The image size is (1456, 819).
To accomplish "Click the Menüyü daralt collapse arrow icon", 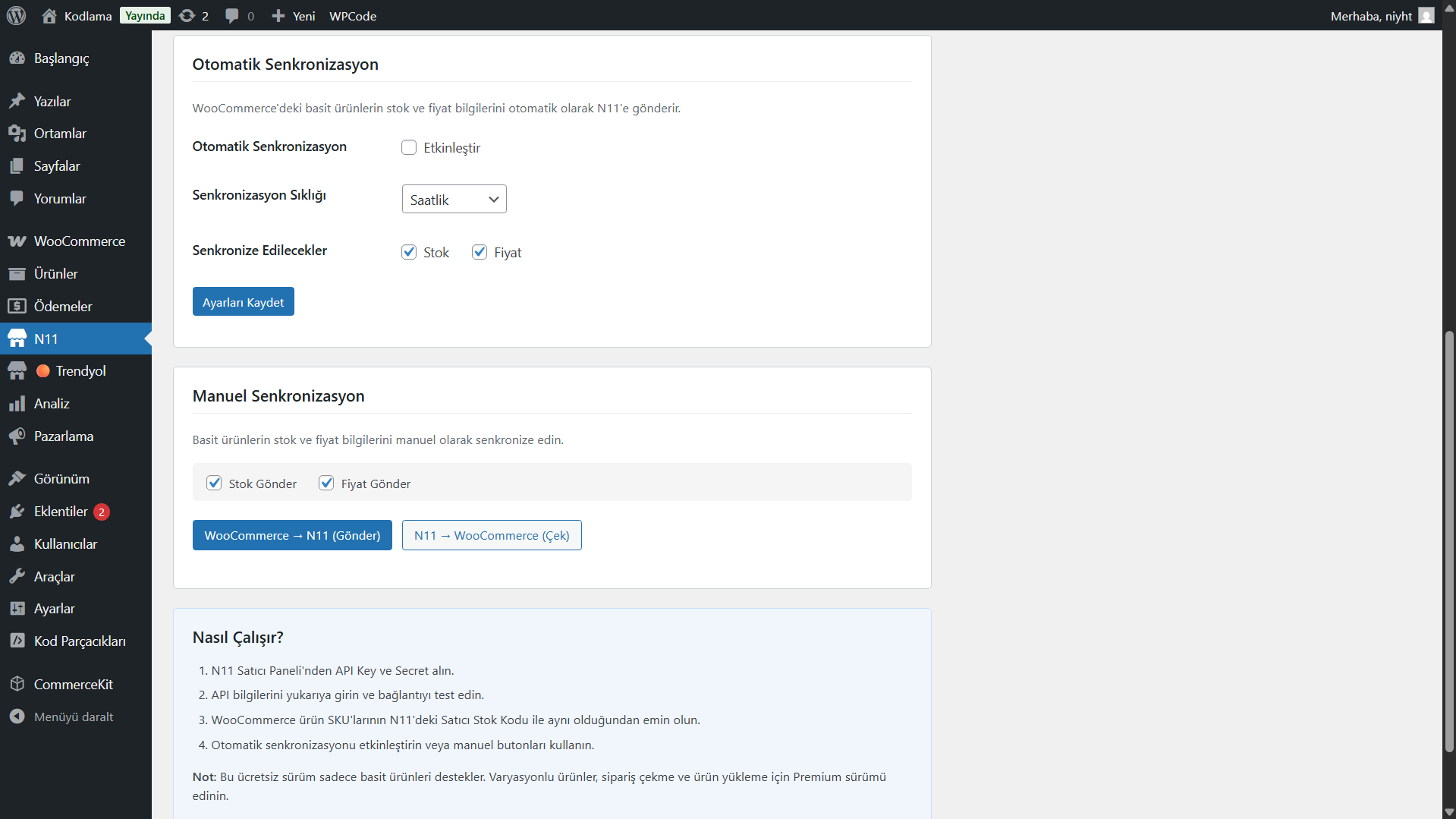I will 17,717.
